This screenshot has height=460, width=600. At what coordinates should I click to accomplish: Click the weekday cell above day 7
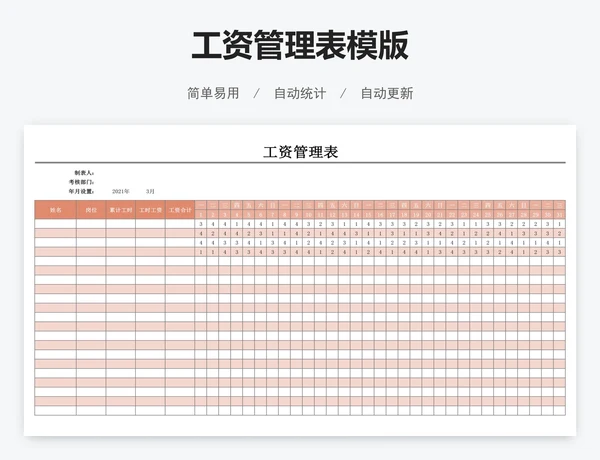(272, 205)
